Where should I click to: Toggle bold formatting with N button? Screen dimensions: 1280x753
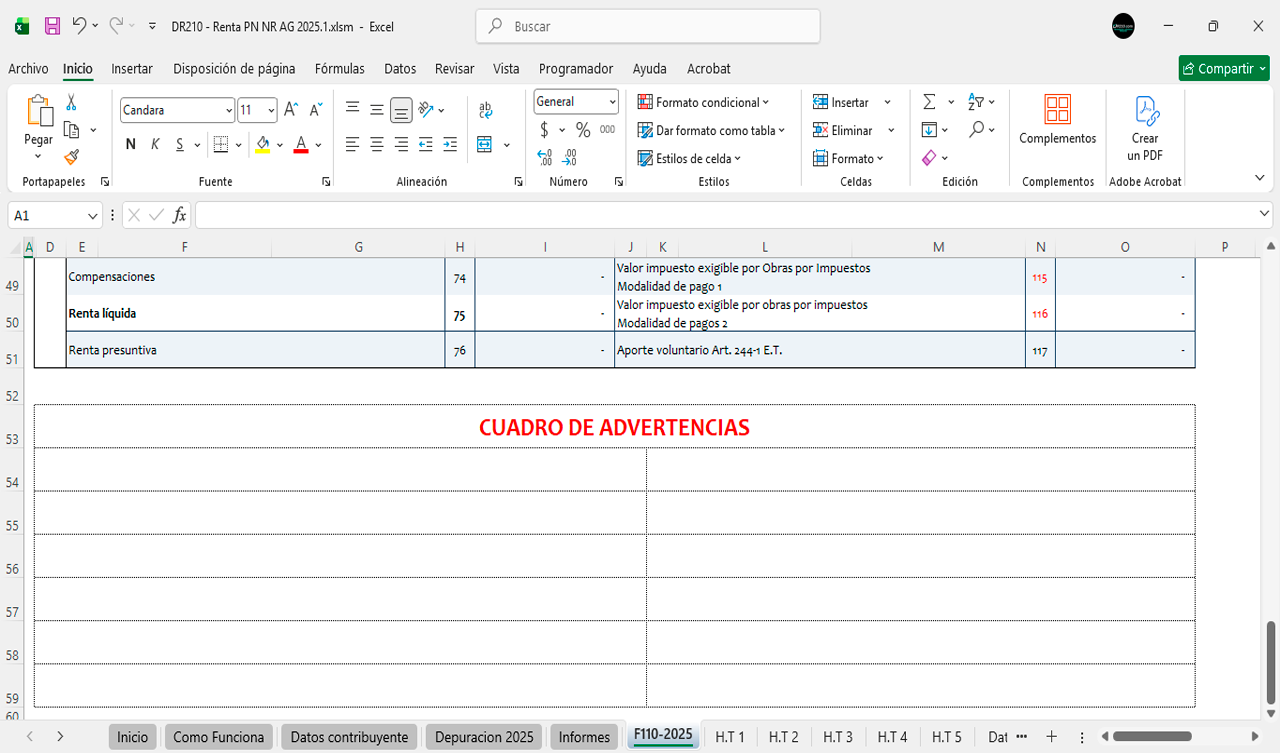131,144
